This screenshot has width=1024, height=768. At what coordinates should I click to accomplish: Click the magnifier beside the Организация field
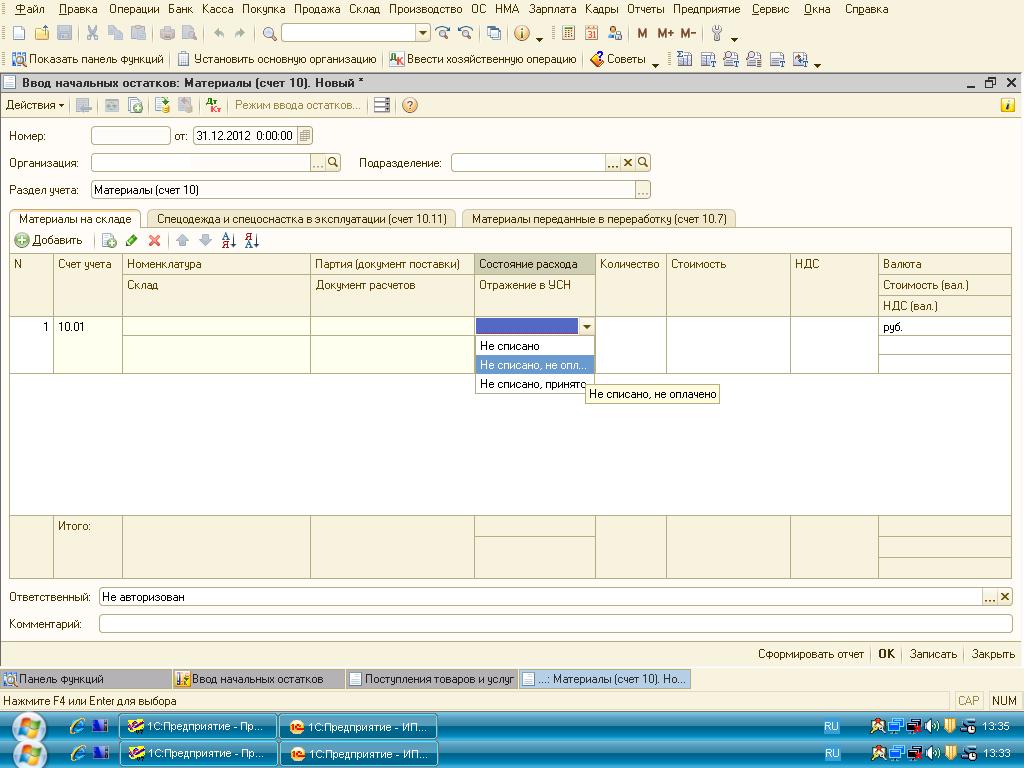click(334, 163)
